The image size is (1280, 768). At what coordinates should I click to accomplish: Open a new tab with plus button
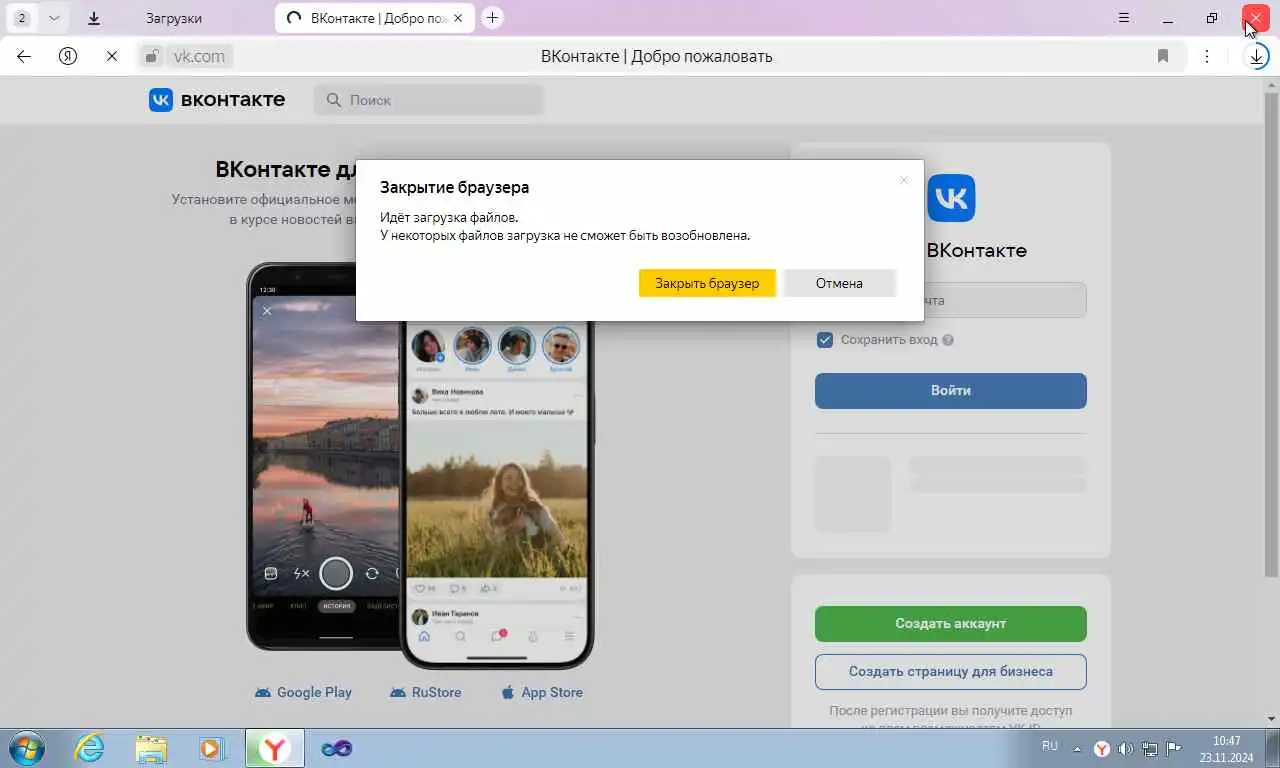coord(492,17)
